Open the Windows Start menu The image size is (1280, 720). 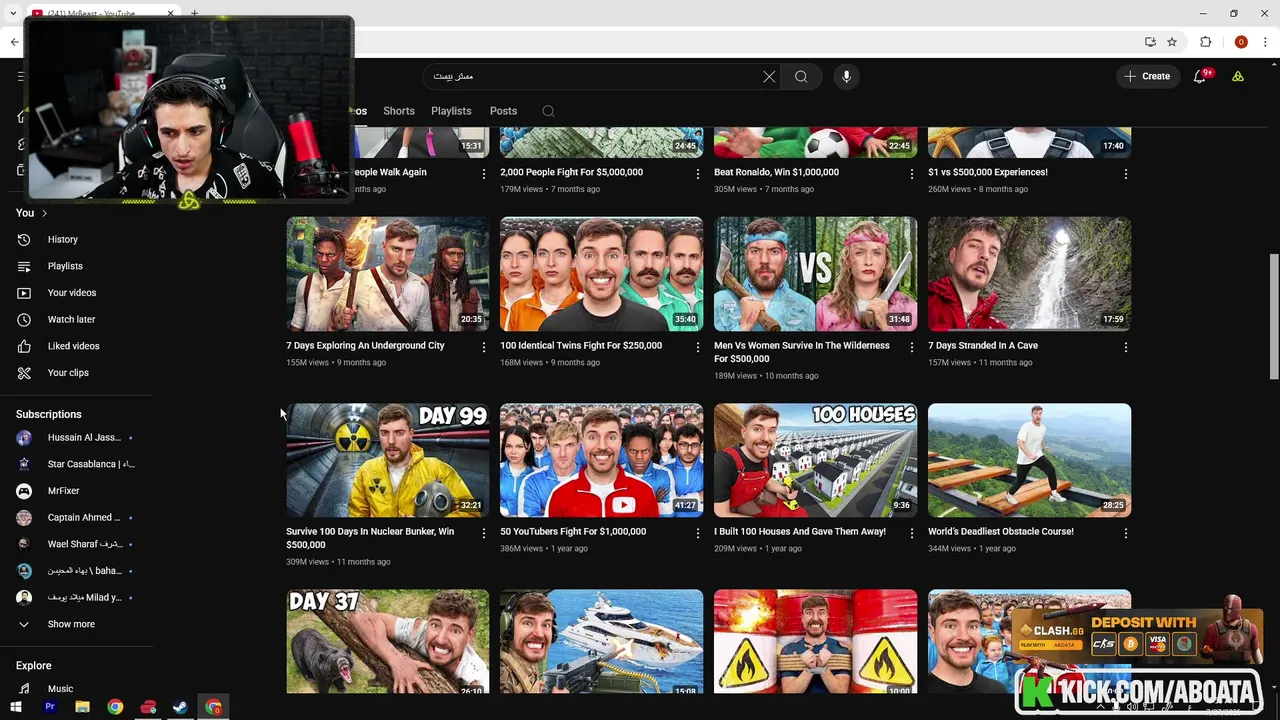pos(15,707)
